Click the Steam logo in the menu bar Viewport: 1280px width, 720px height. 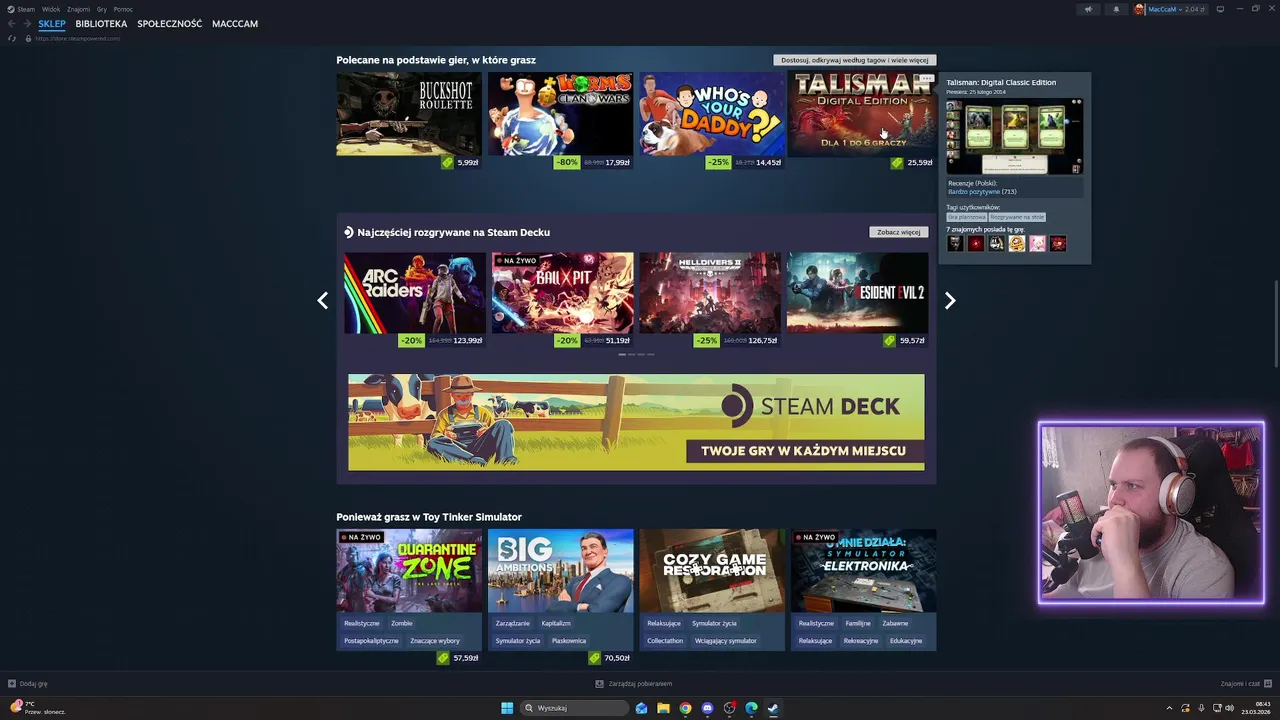tap(11, 9)
